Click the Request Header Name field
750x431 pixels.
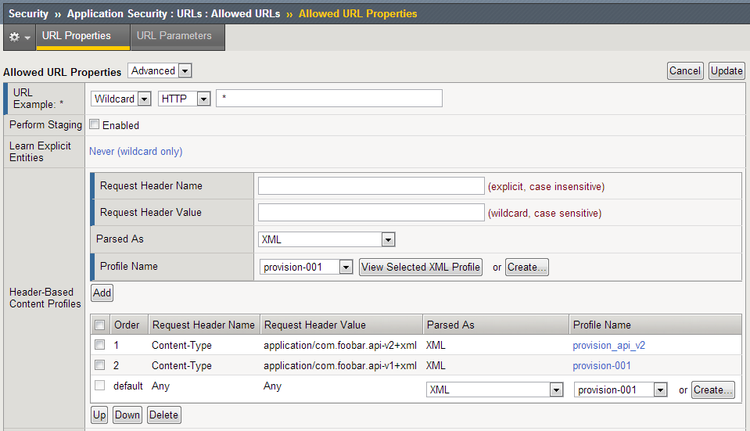pos(370,186)
